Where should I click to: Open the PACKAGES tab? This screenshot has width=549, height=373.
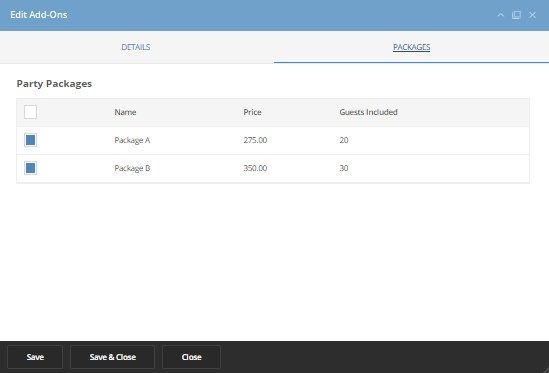[x=411, y=47]
